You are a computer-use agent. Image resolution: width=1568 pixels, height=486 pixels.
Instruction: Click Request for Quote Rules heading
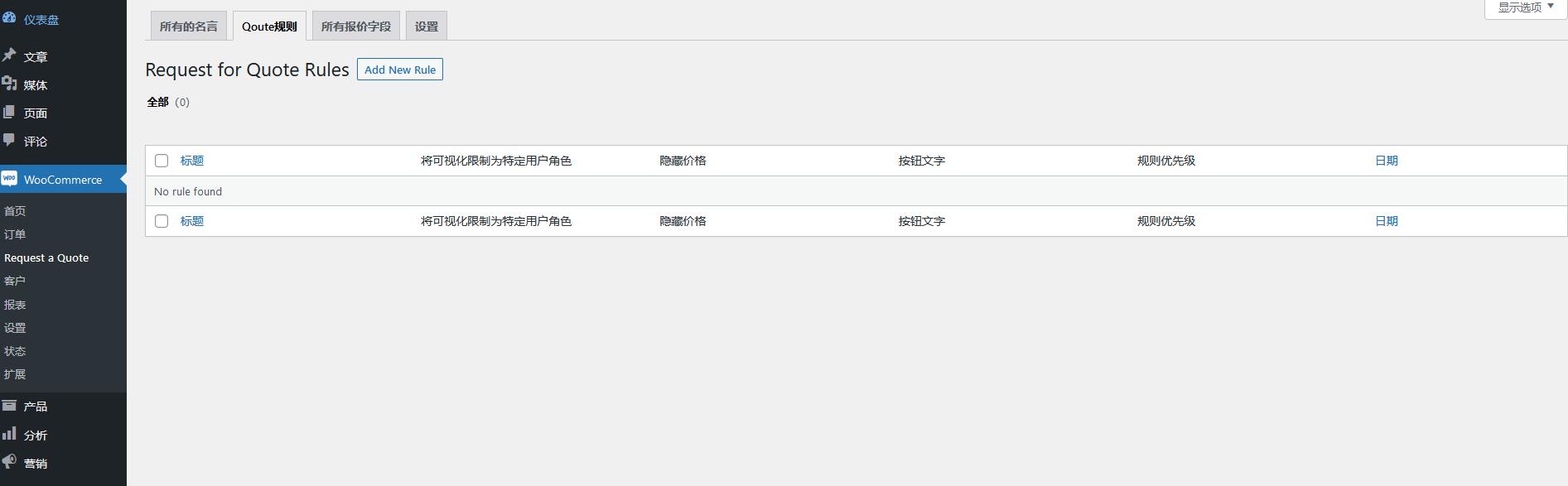(x=247, y=70)
